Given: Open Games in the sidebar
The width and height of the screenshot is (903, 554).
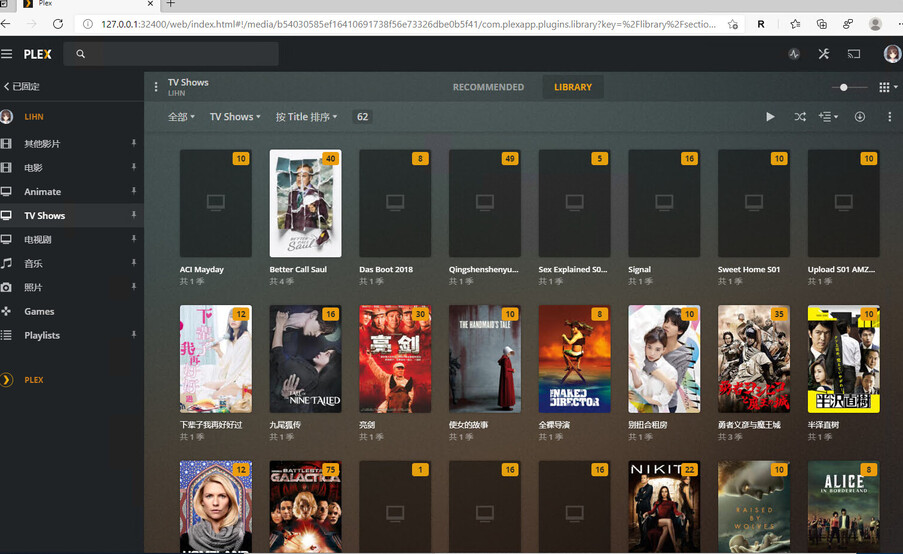Looking at the screenshot, I should coord(39,312).
